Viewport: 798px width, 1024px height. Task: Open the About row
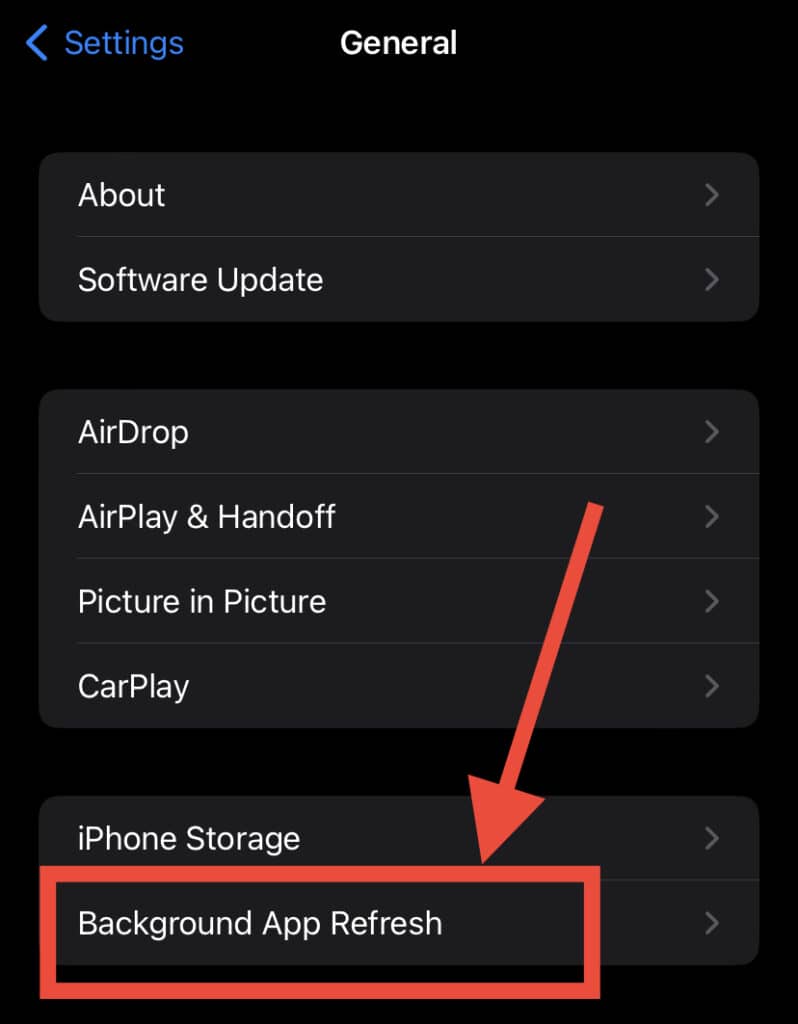399,195
